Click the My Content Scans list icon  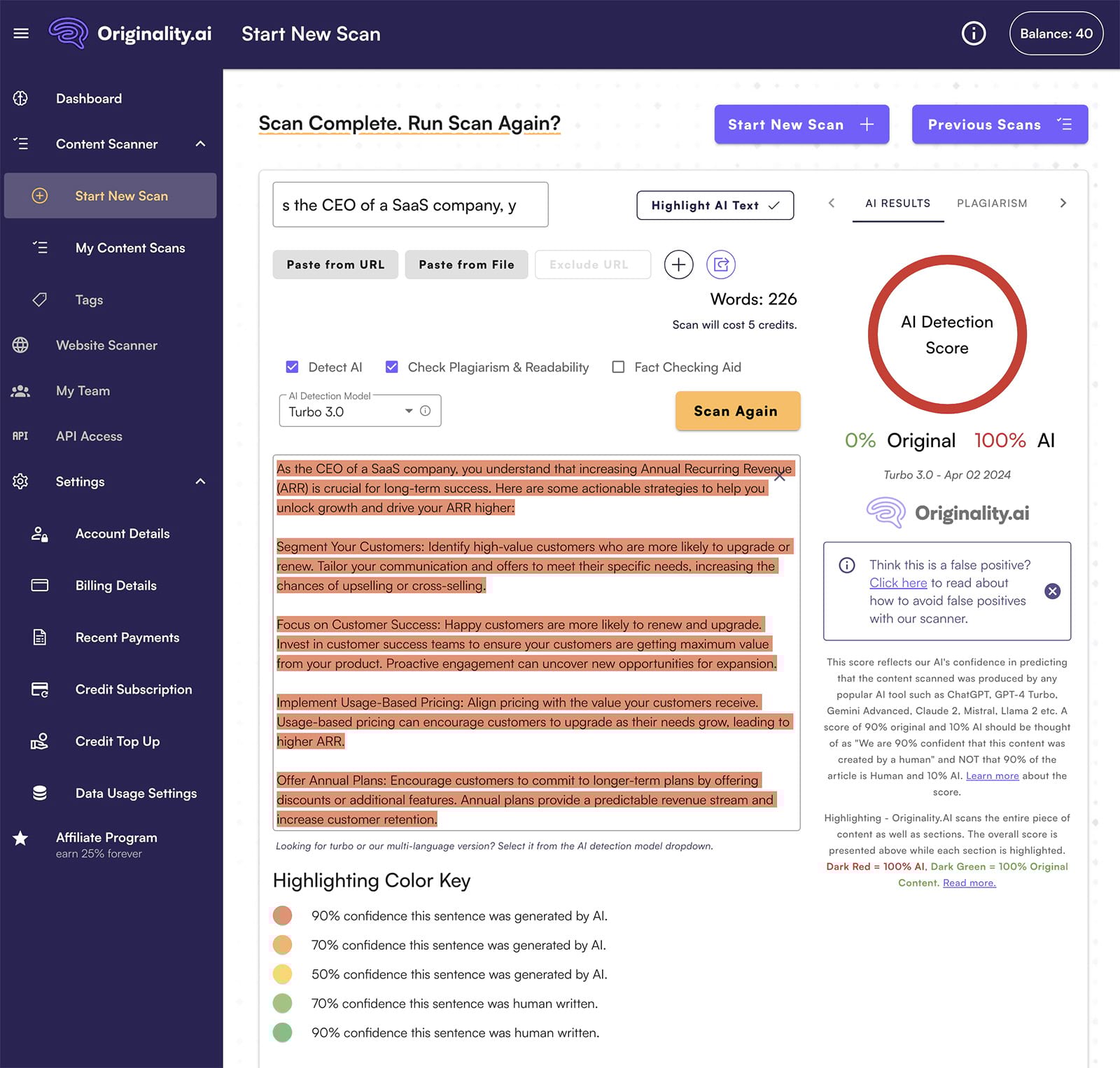pos(40,248)
